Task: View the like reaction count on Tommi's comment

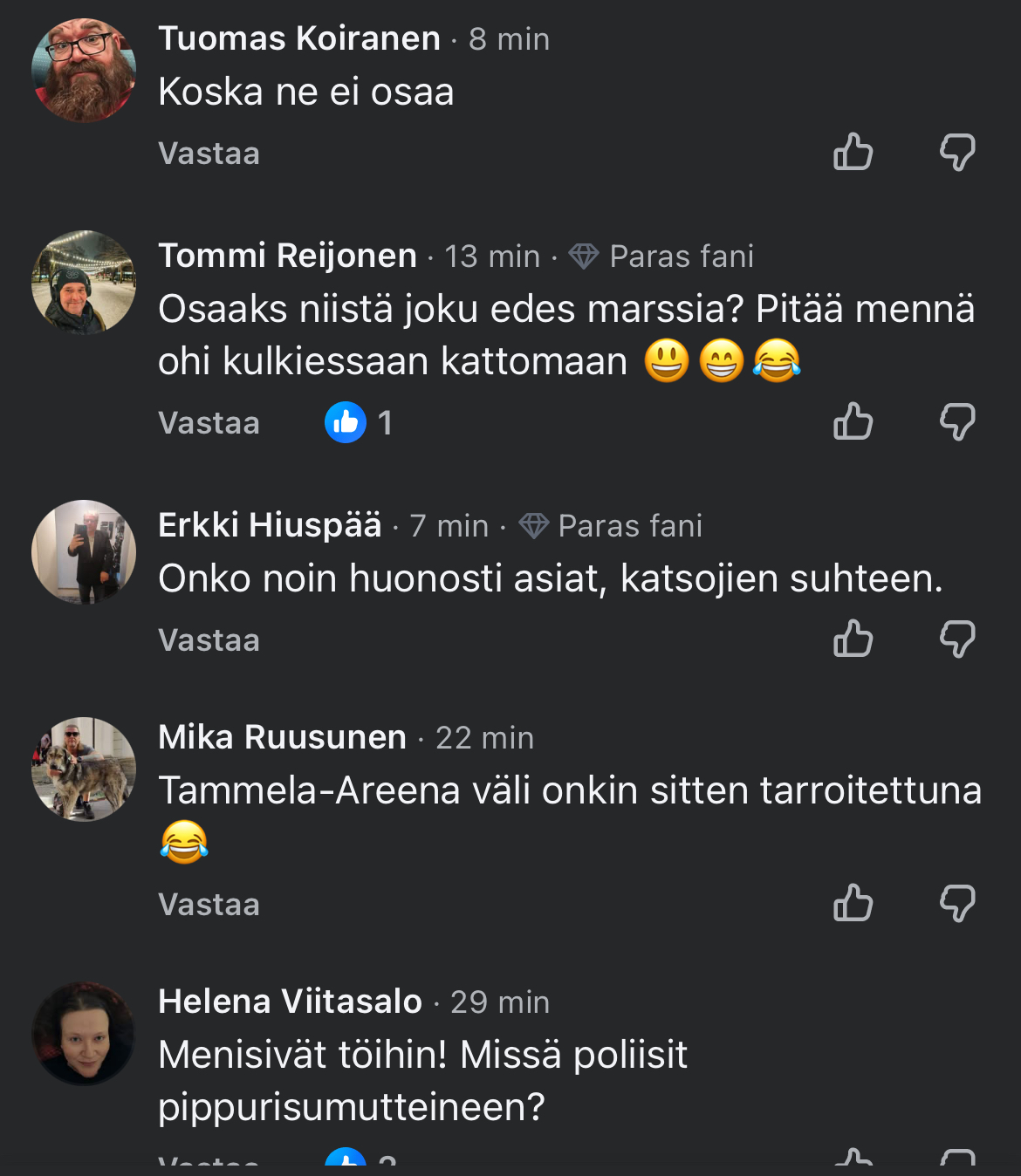Action: (x=359, y=423)
